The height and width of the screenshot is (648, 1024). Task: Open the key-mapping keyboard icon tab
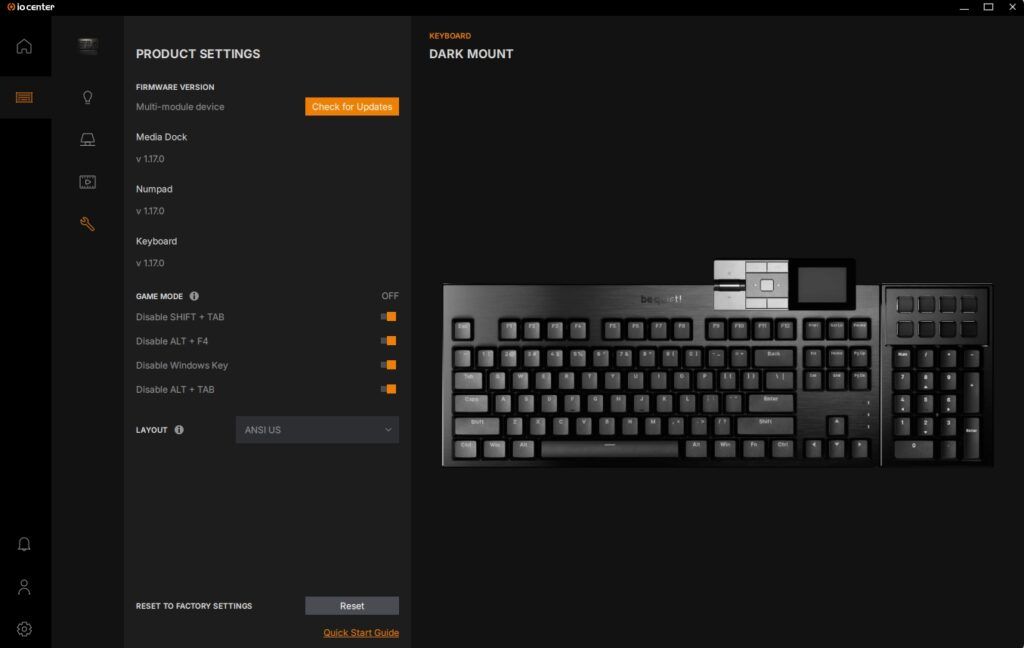88,139
